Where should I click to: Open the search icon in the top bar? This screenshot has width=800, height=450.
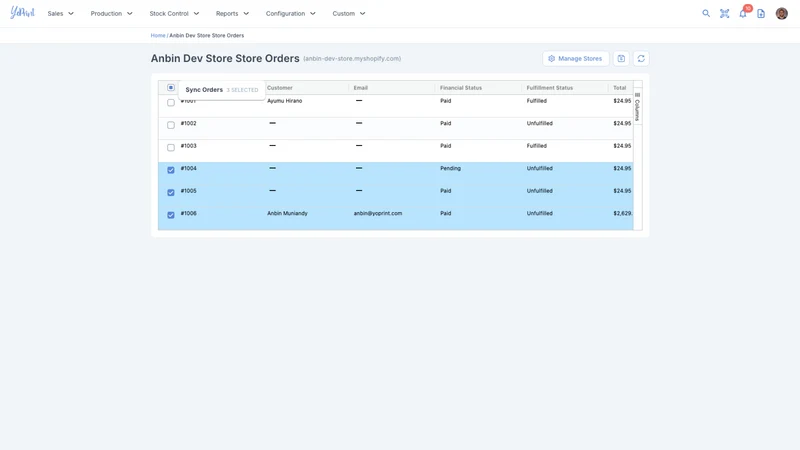[x=706, y=14]
